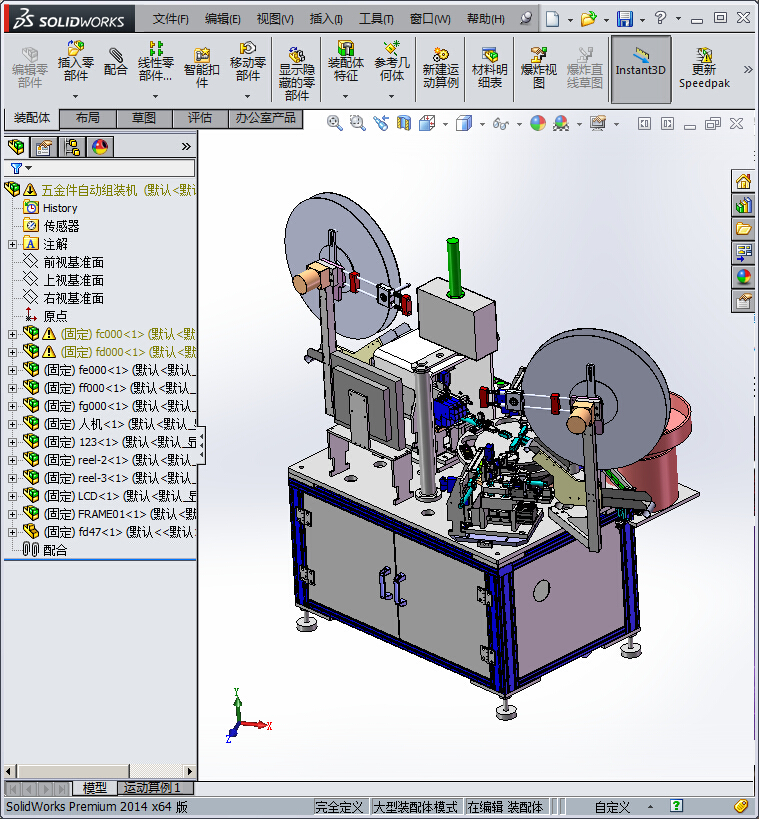Create New Motion Study (新建运动算例)
The height and width of the screenshot is (819, 759).
tap(440, 67)
